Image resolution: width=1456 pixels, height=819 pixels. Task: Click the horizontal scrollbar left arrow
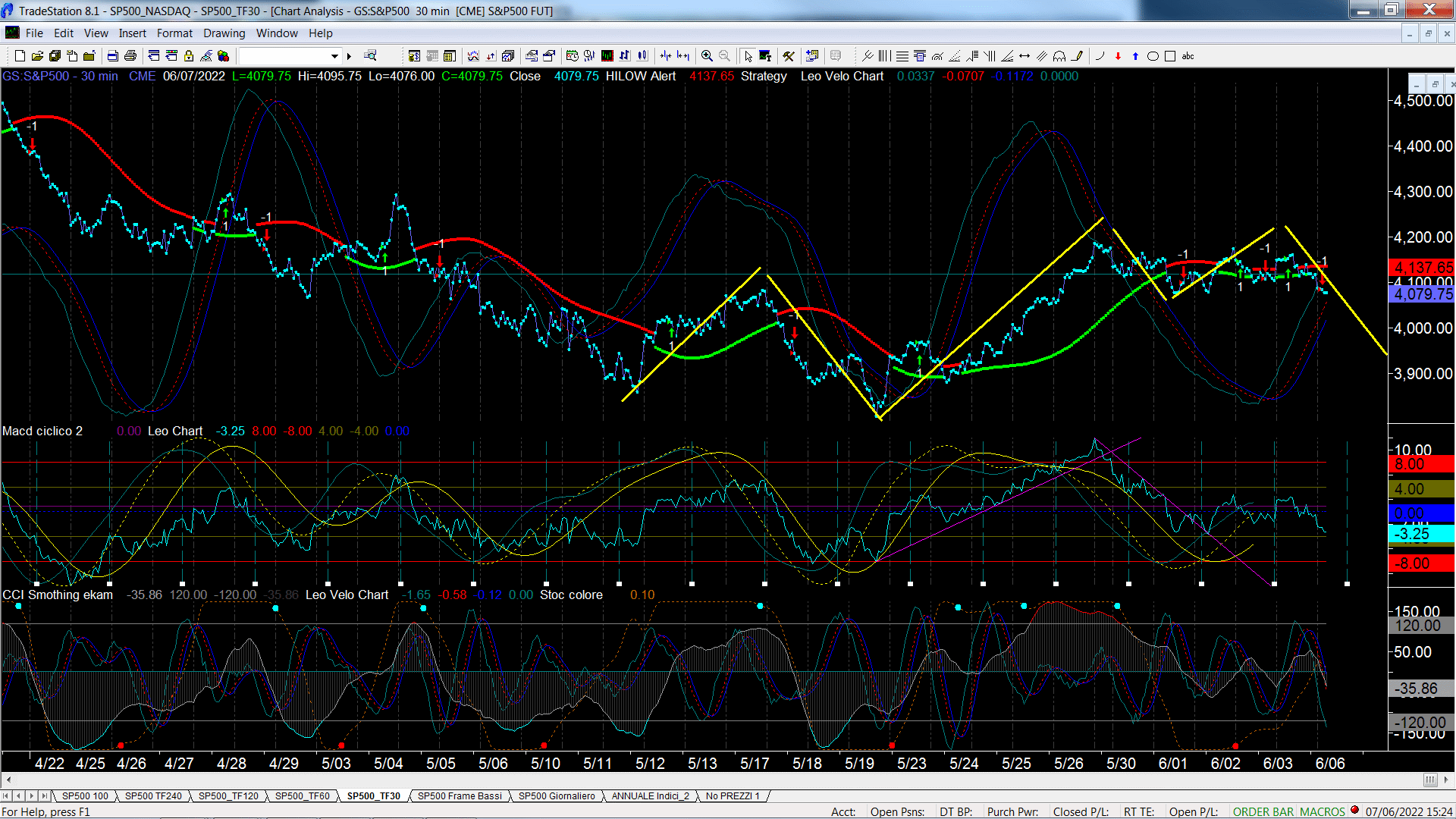pos(8,780)
